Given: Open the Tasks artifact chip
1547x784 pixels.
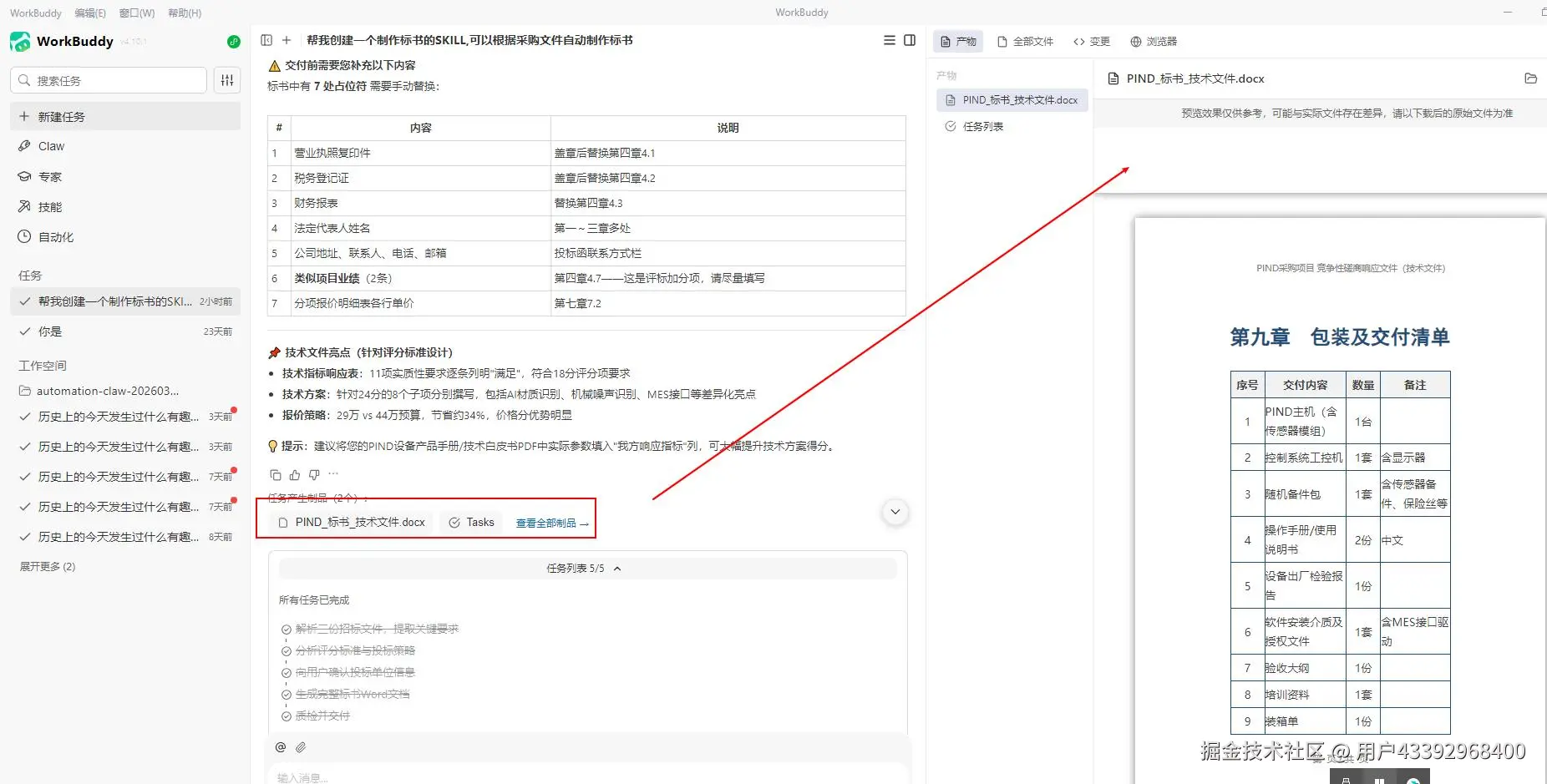Looking at the screenshot, I should coord(471,523).
